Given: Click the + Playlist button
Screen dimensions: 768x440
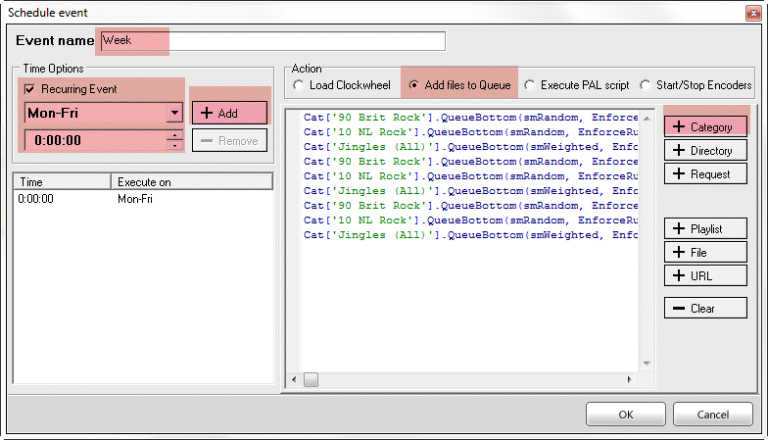Looking at the screenshot, I should pyautogui.click(x=705, y=229).
